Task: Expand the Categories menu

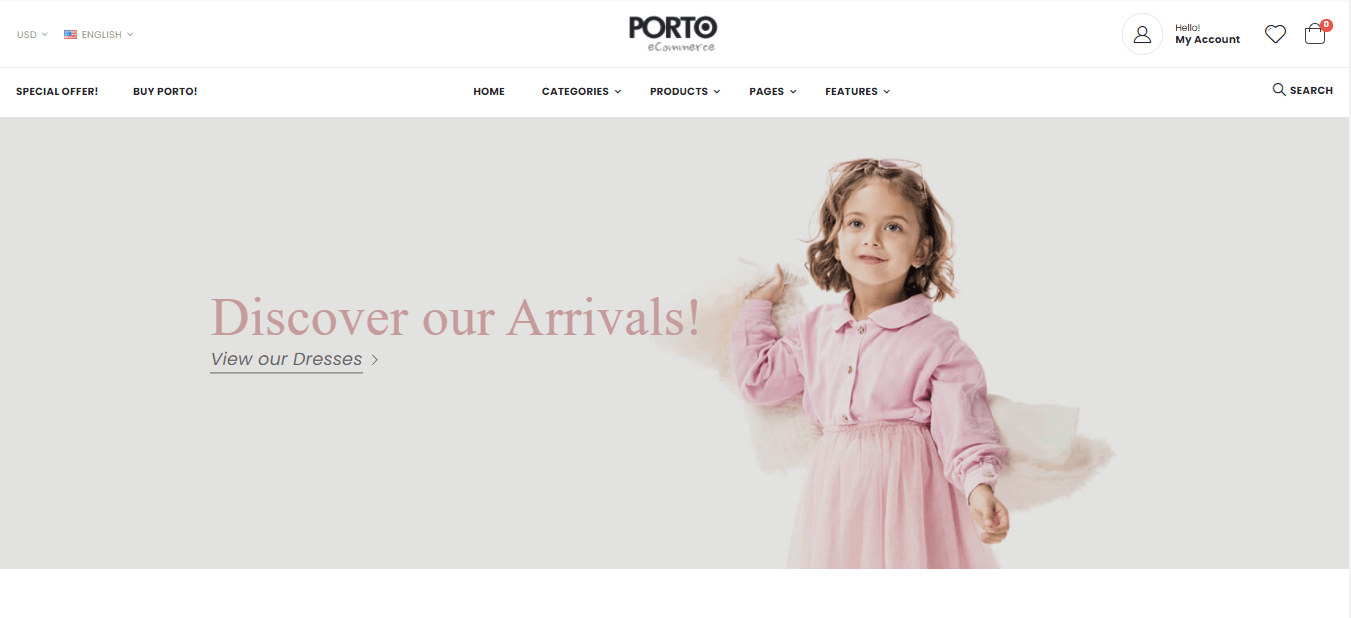Action: pos(581,91)
